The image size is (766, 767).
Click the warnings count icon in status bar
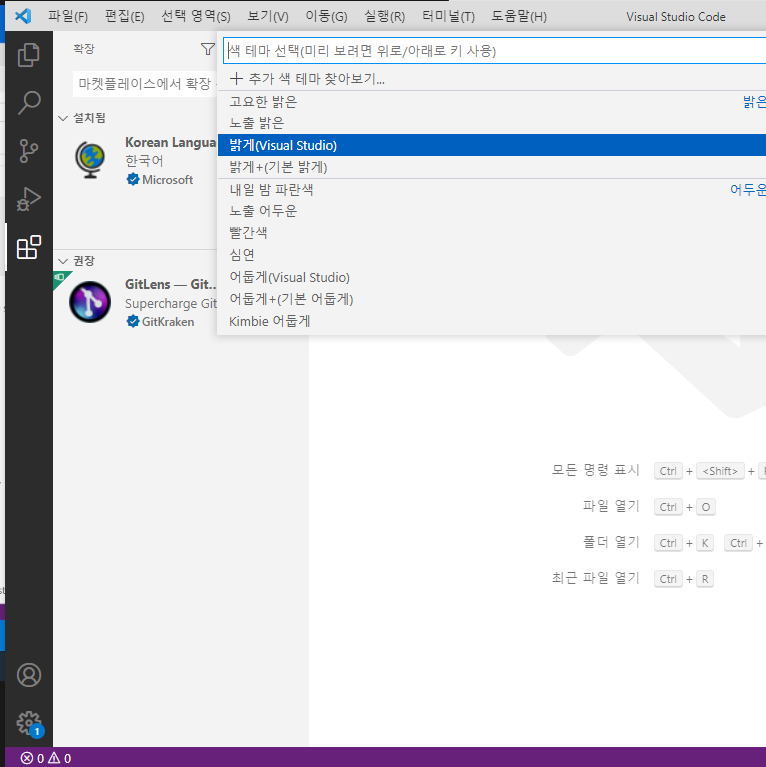click(x=54, y=758)
